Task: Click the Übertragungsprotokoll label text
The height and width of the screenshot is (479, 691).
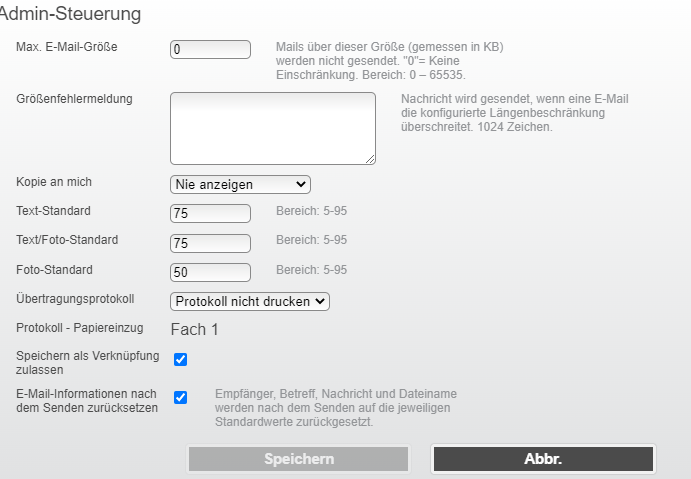Action: pos(75,299)
